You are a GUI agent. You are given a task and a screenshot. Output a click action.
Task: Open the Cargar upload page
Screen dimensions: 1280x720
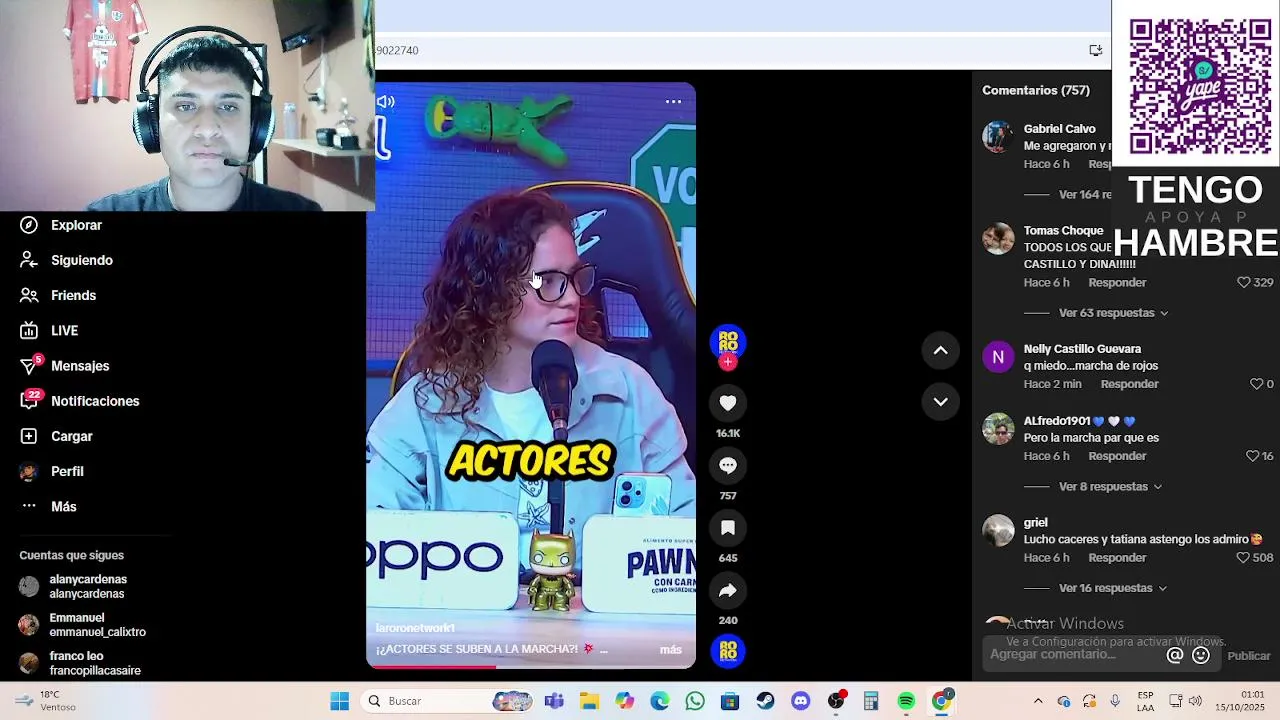(56, 436)
